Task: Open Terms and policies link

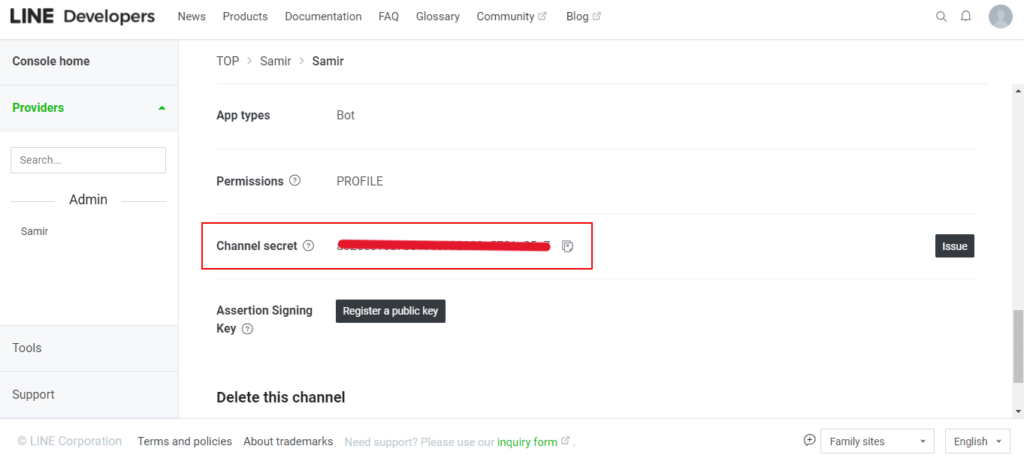Action: pyautogui.click(x=185, y=441)
